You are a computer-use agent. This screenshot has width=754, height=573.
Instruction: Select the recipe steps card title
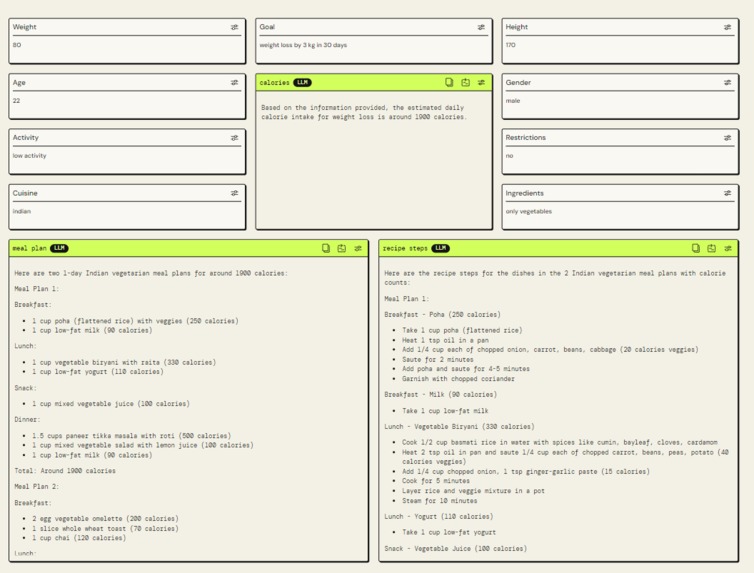point(405,249)
